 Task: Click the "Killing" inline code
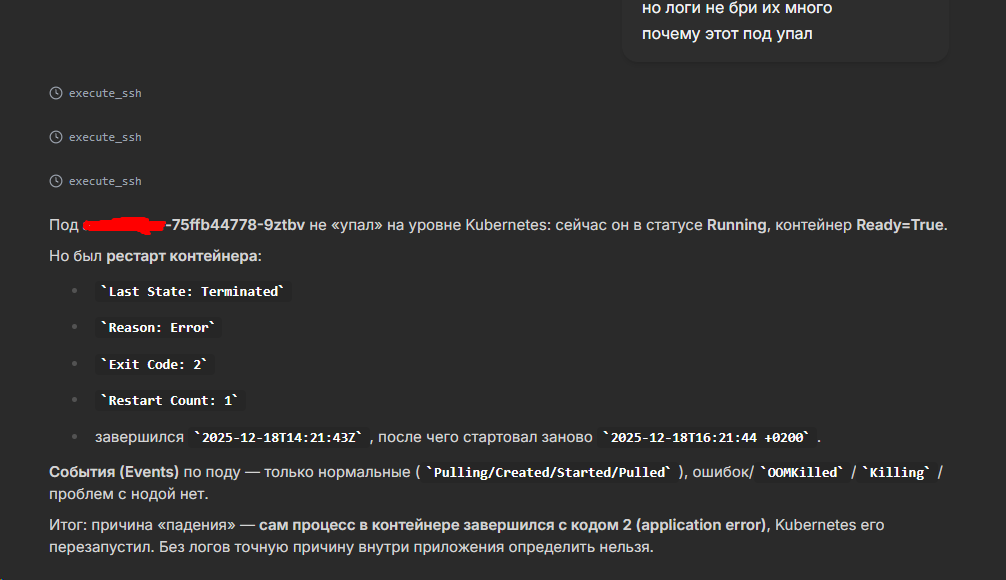899,473
